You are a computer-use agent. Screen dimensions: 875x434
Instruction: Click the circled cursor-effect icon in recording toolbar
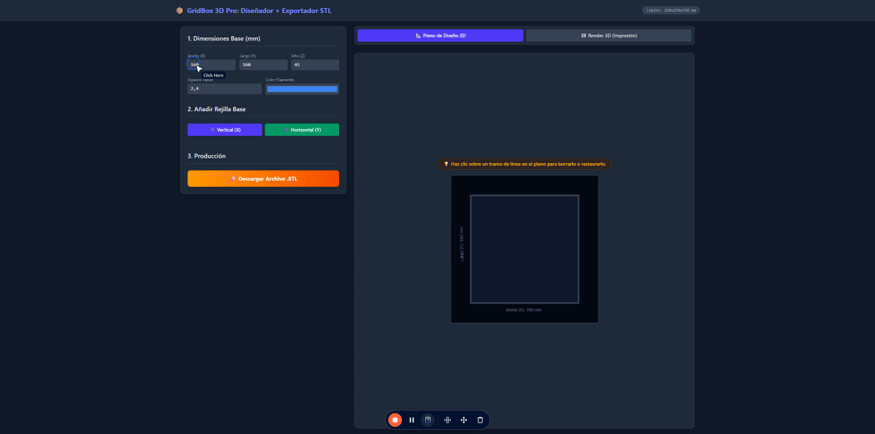[x=428, y=420]
